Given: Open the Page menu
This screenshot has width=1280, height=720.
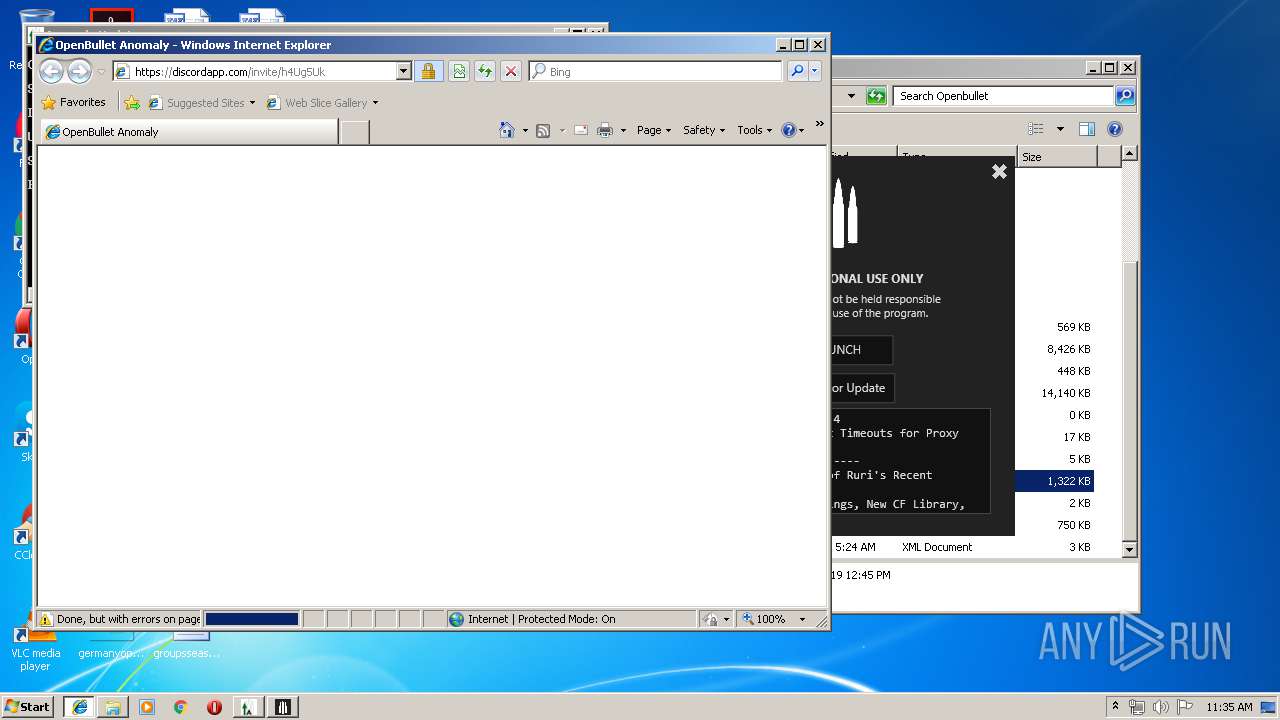Looking at the screenshot, I should click(654, 130).
